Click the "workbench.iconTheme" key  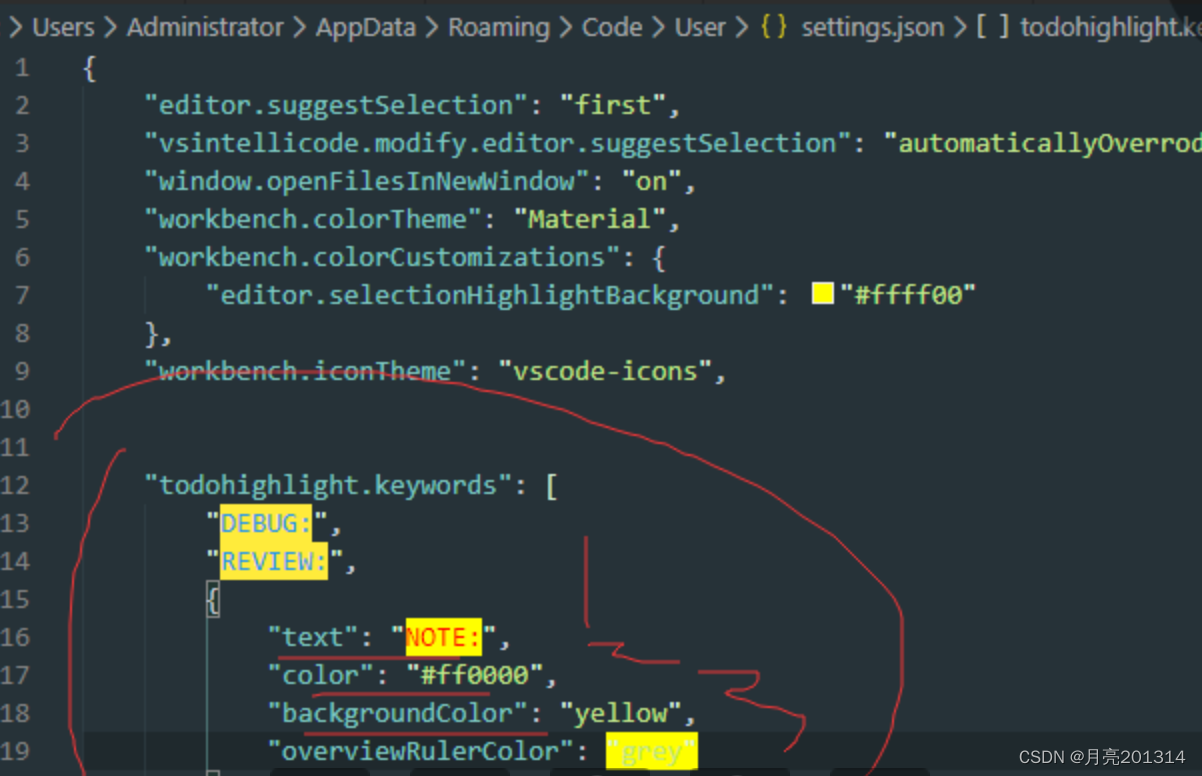coord(305,371)
